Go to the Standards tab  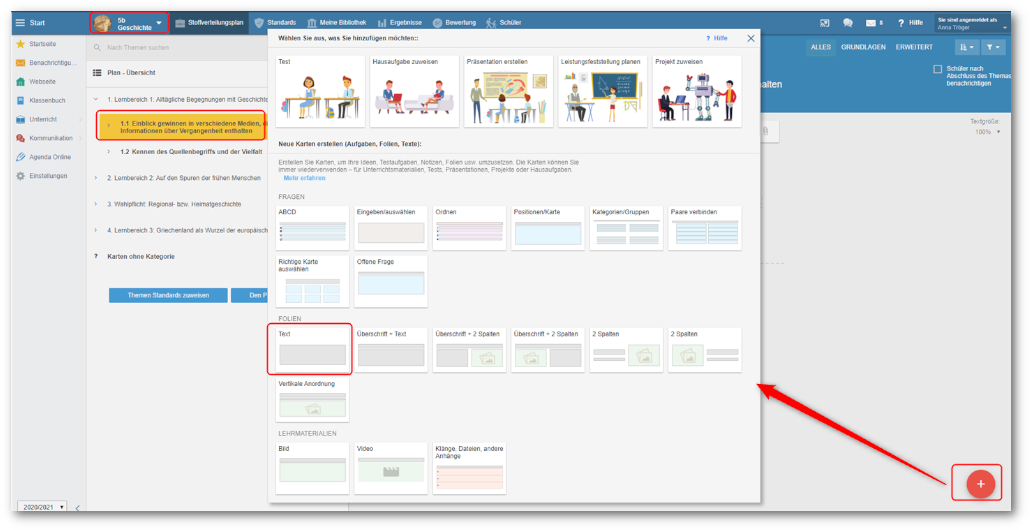(275, 23)
